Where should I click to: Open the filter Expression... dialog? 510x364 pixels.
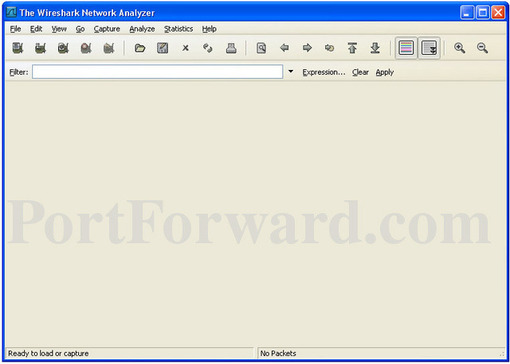[x=324, y=72]
